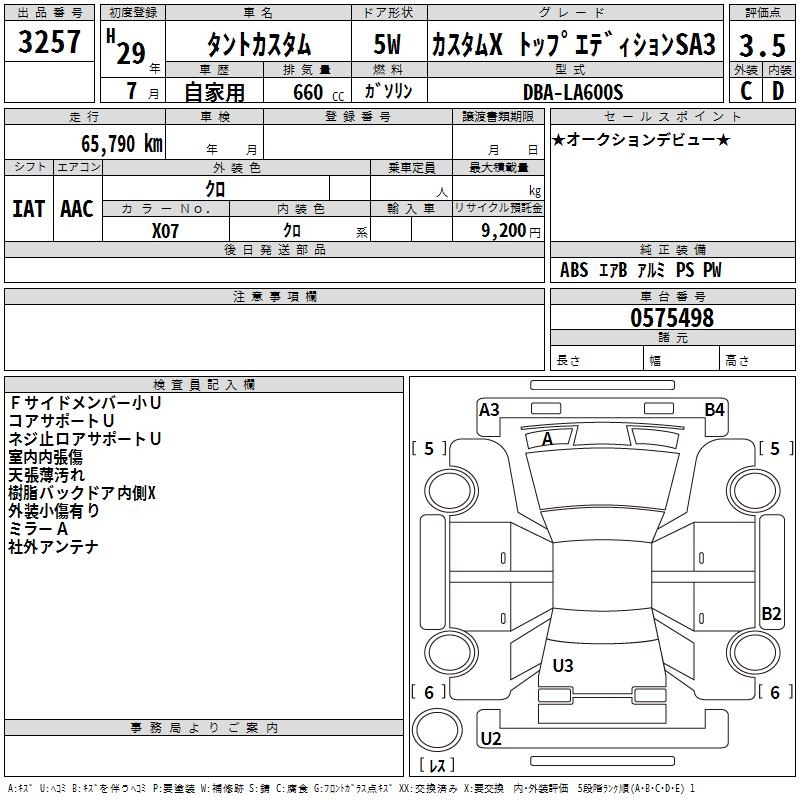
Task: Click damage mark U2 on car diagram
Action: 491,739
